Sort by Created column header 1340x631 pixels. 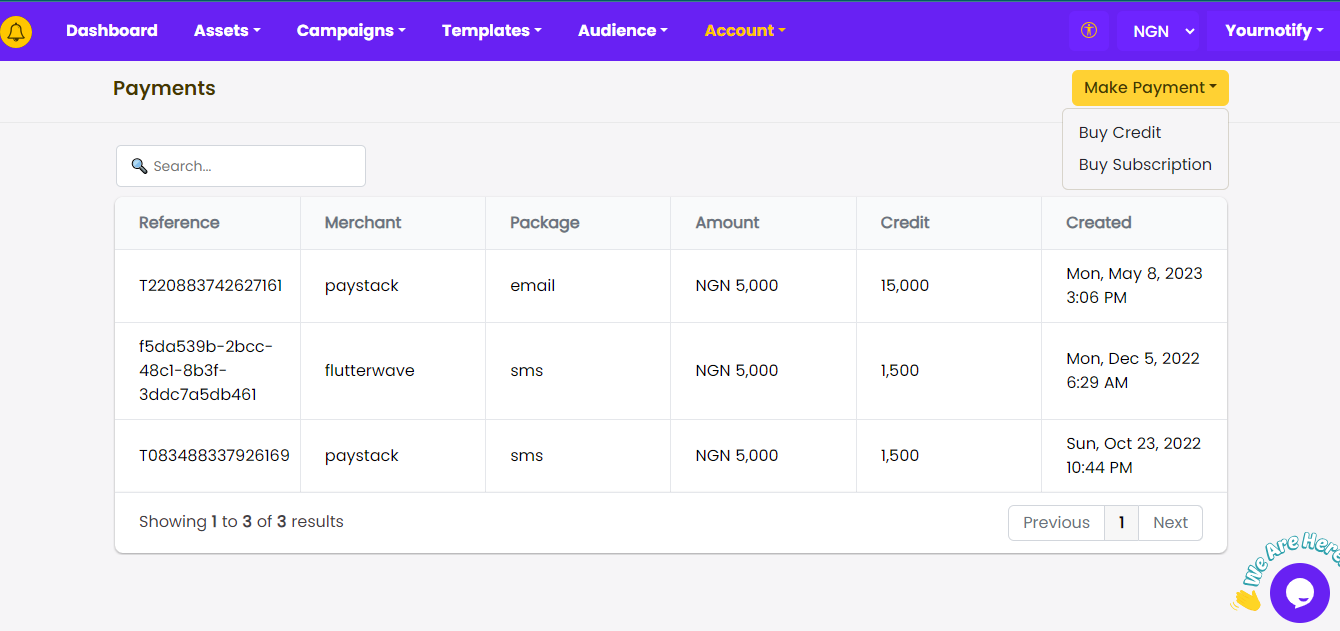1134,223
